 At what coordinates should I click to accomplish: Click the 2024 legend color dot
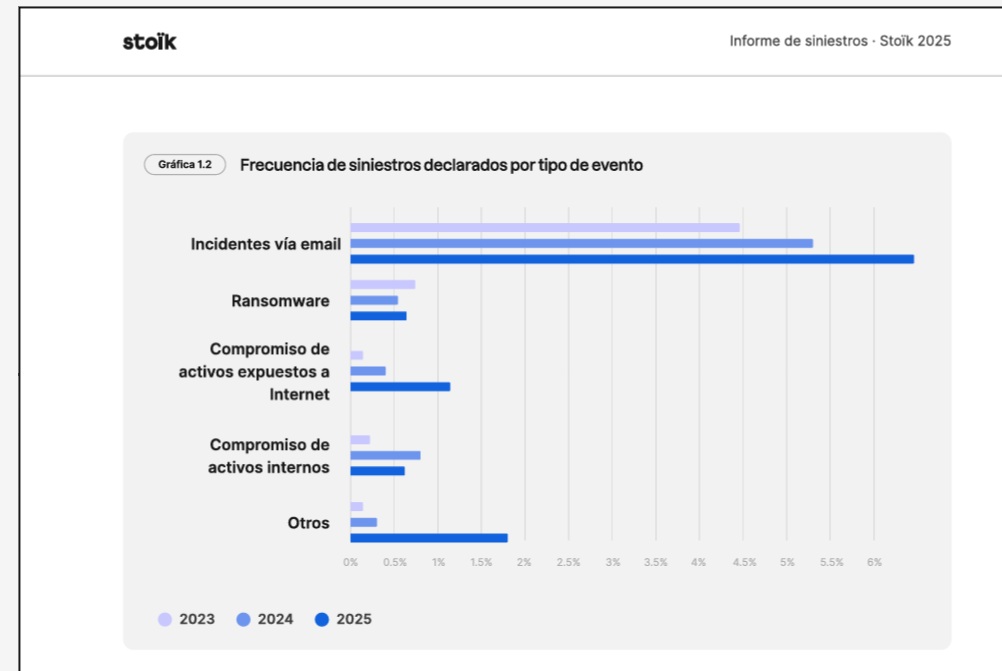coord(243,620)
